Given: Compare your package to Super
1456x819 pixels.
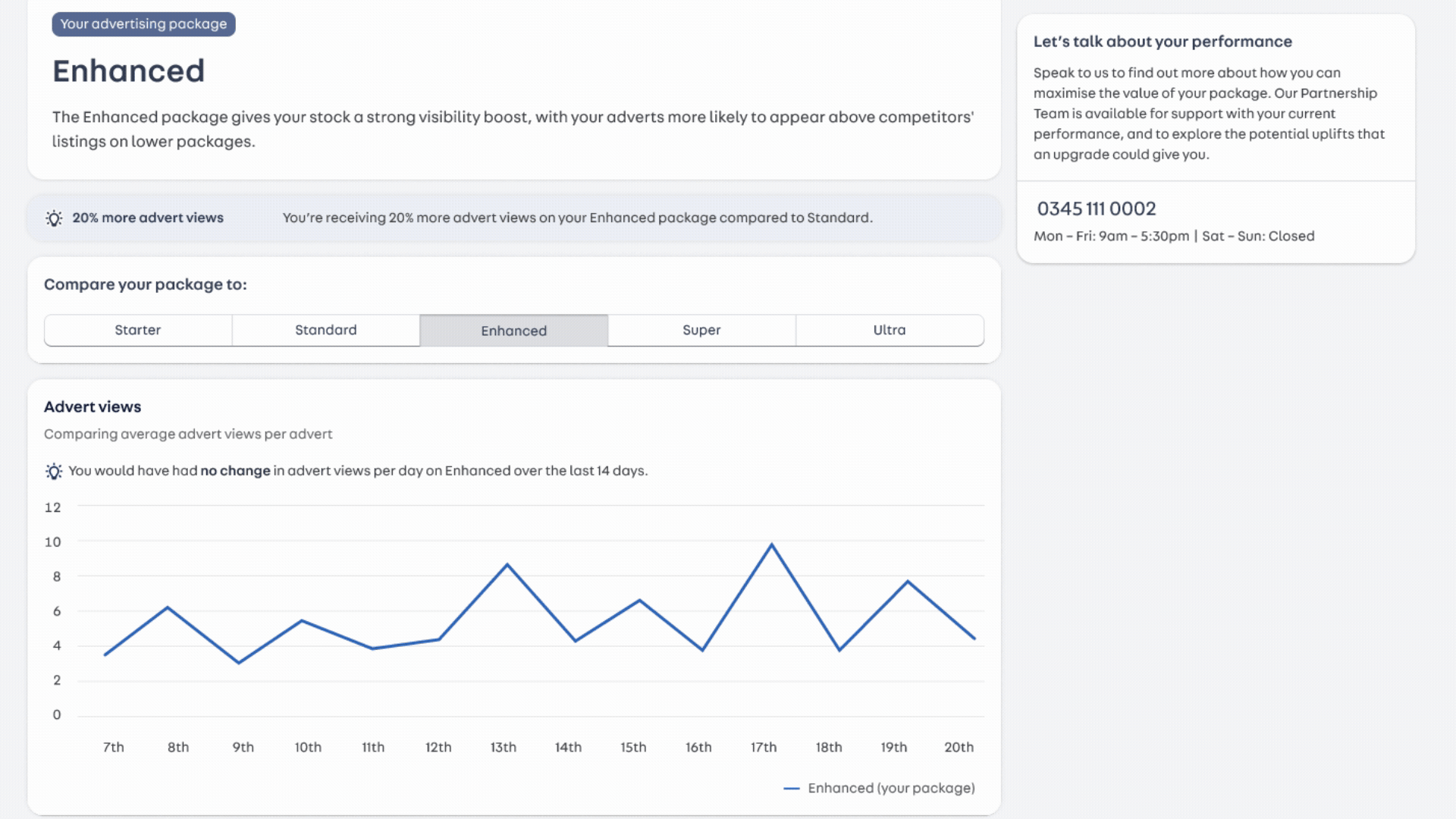Looking at the screenshot, I should [701, 331].
